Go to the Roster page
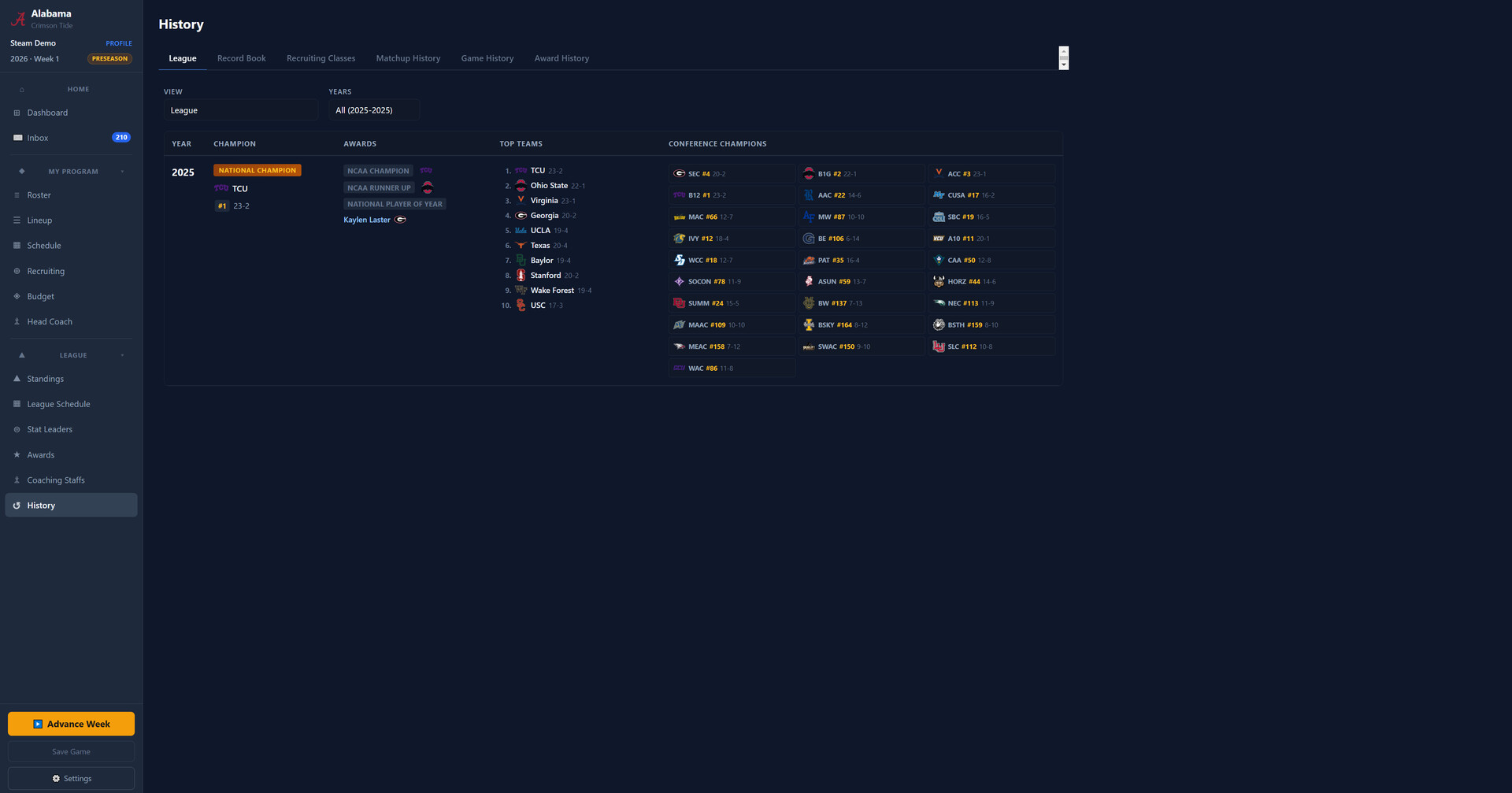Image resolution: width=1512 pixels, height=793 pixels. pyautogui.click(x=39, y=195)
